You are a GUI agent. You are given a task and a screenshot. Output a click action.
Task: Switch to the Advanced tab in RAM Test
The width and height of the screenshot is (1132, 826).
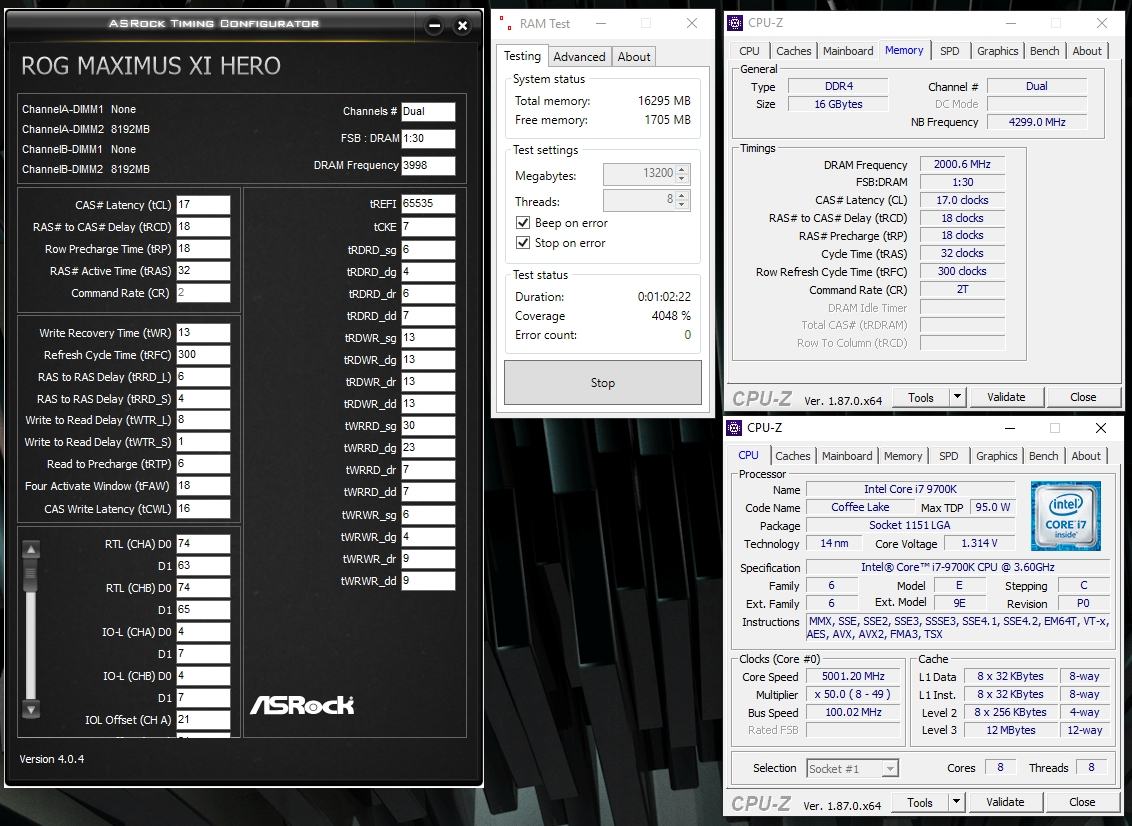[x=579, y=57]
